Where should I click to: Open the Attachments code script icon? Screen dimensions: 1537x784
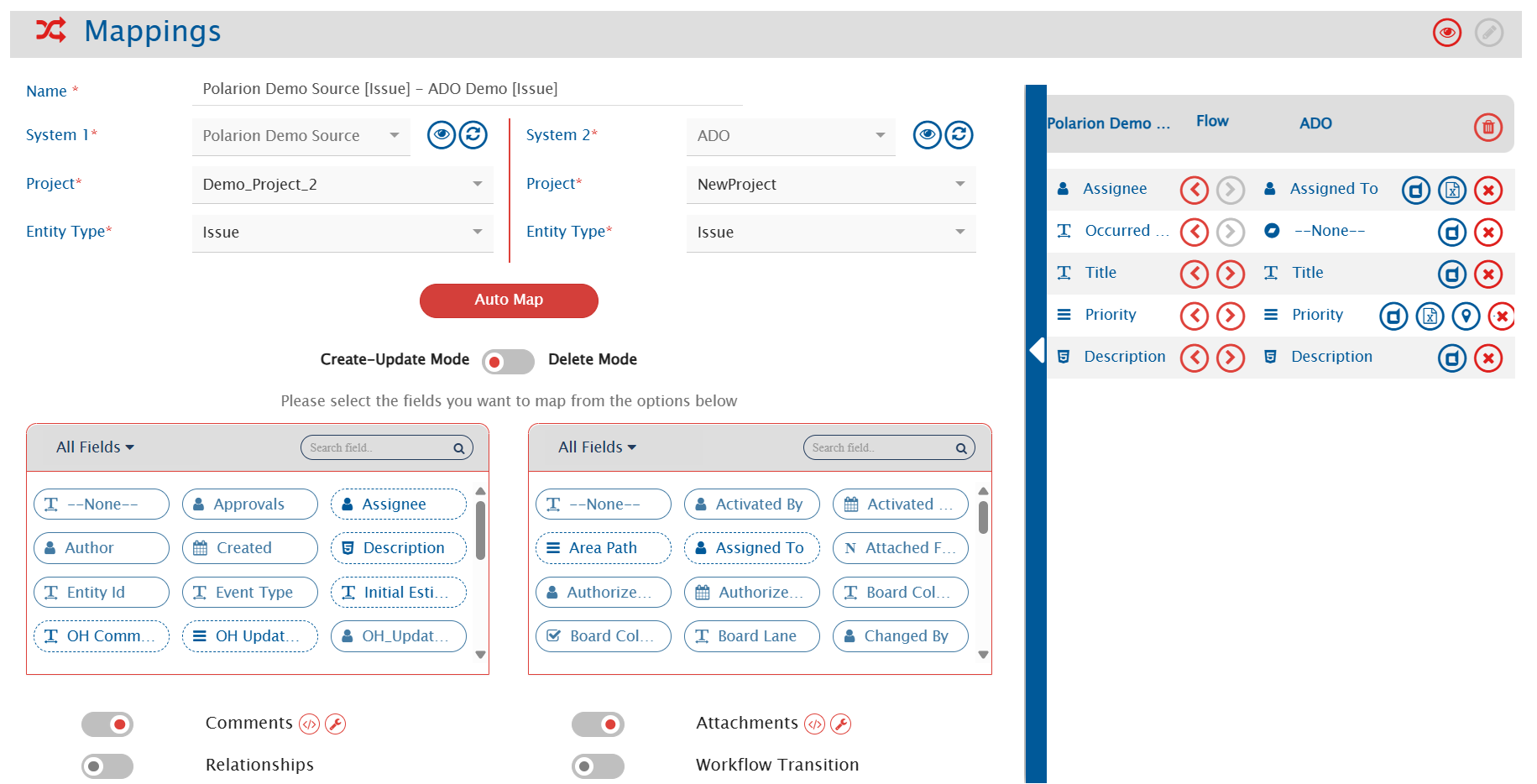click(x=814, y=724)
